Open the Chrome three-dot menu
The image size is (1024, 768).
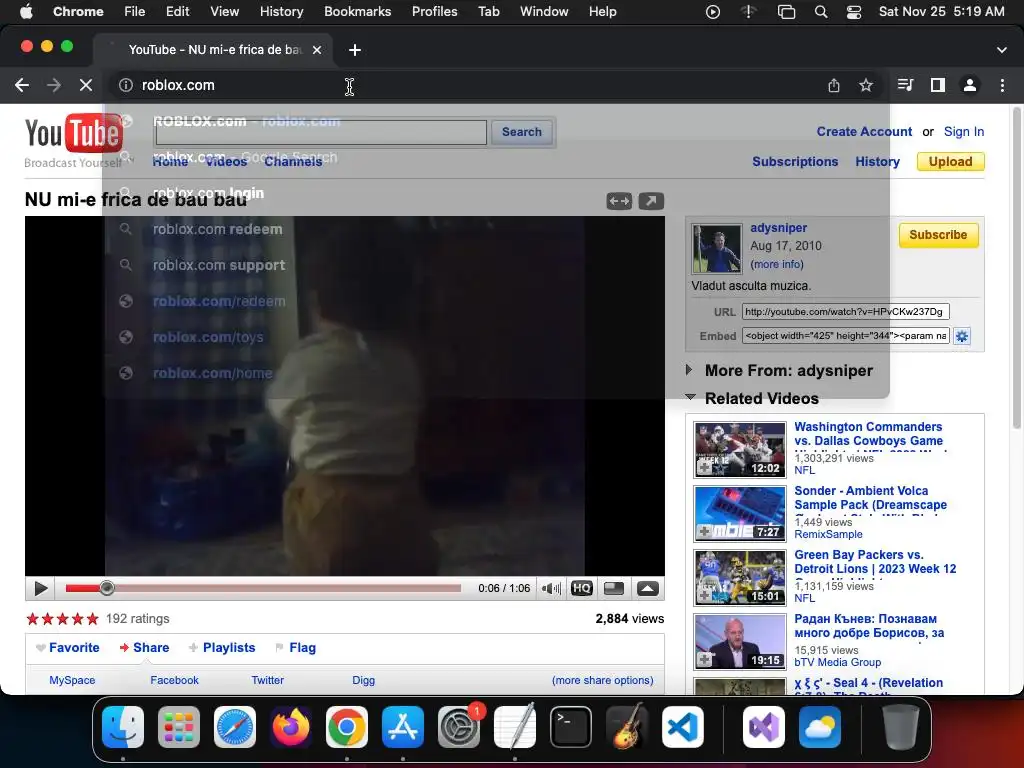pyautogui.click(x=1002, y=86)
